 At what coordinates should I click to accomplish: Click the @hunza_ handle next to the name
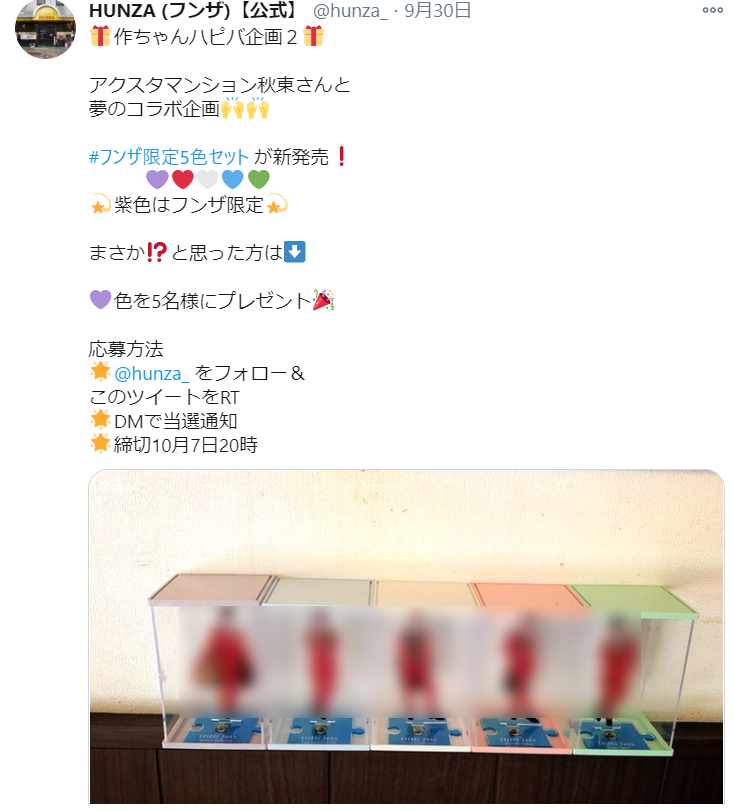coord(350,10)
